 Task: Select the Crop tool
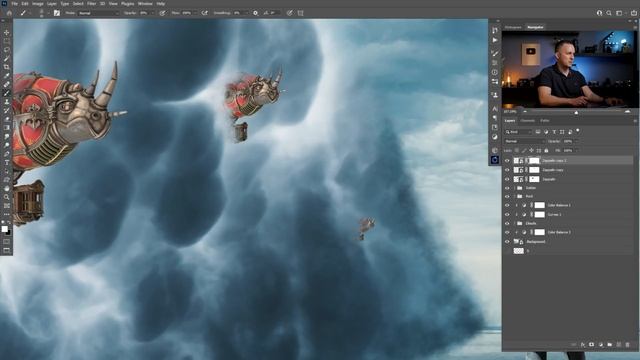coord(7,67)
